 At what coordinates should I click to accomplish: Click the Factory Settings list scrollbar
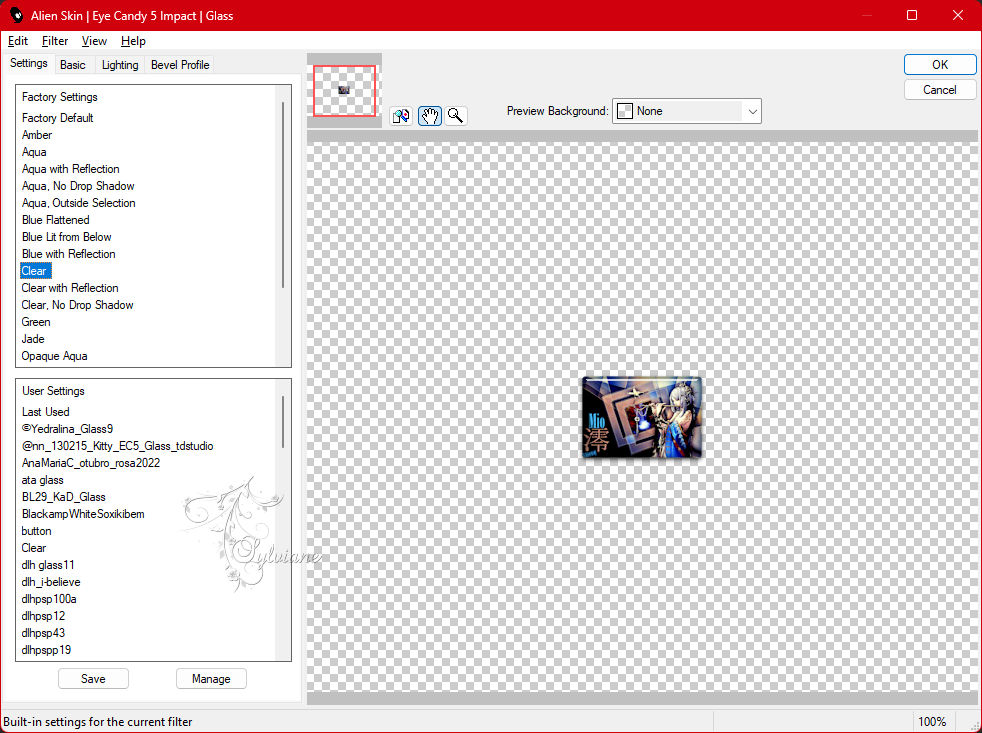click(283, 195)
